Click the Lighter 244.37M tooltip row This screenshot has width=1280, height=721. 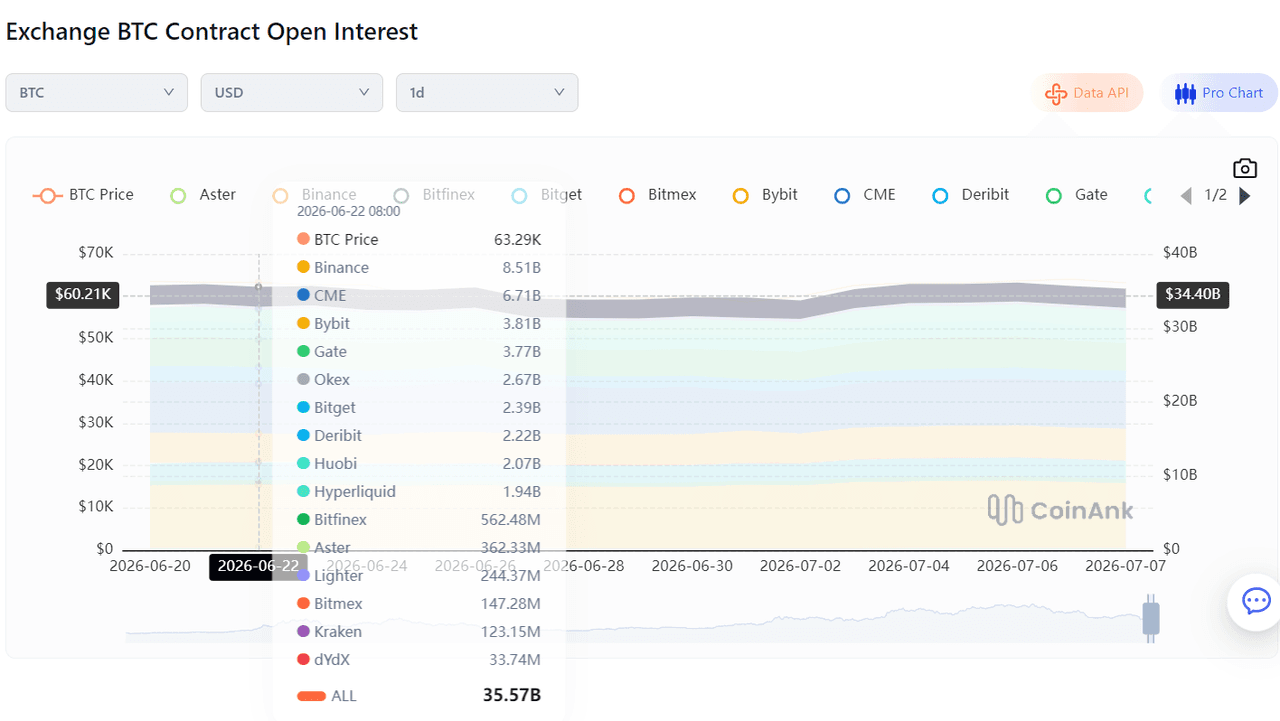419,576
